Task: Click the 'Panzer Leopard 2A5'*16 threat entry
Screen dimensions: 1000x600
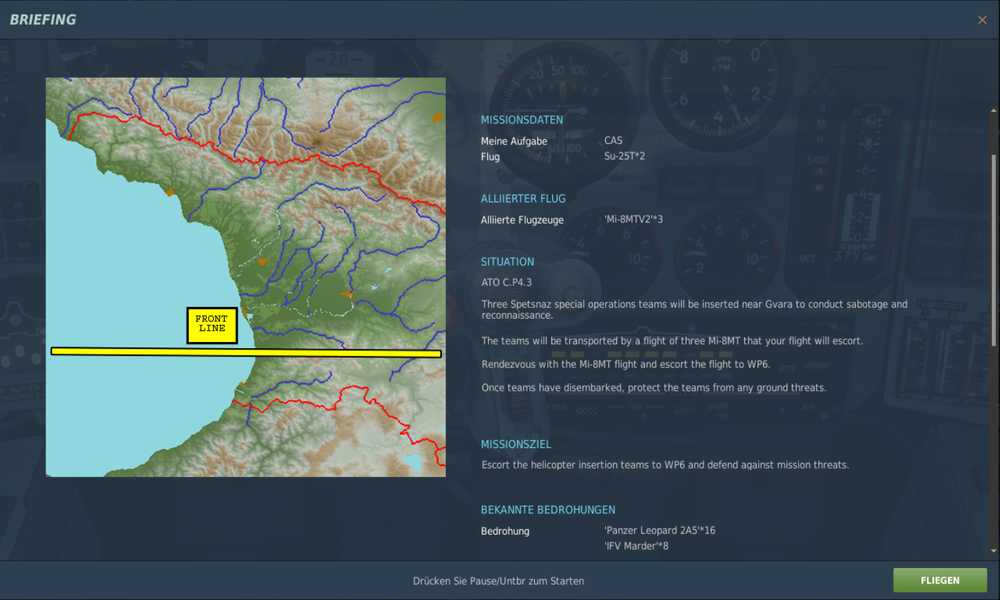Action: tap(659, 530)
